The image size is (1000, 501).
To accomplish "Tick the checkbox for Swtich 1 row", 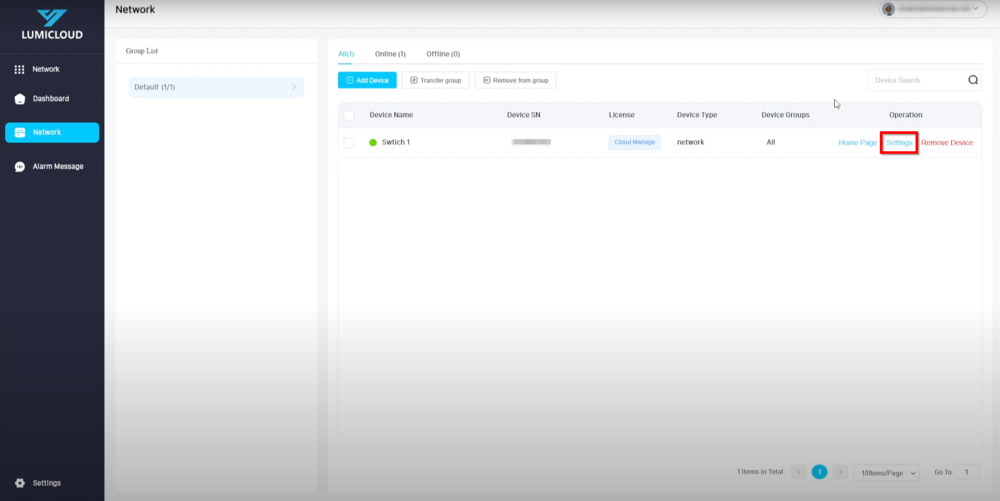I will 349,143.
